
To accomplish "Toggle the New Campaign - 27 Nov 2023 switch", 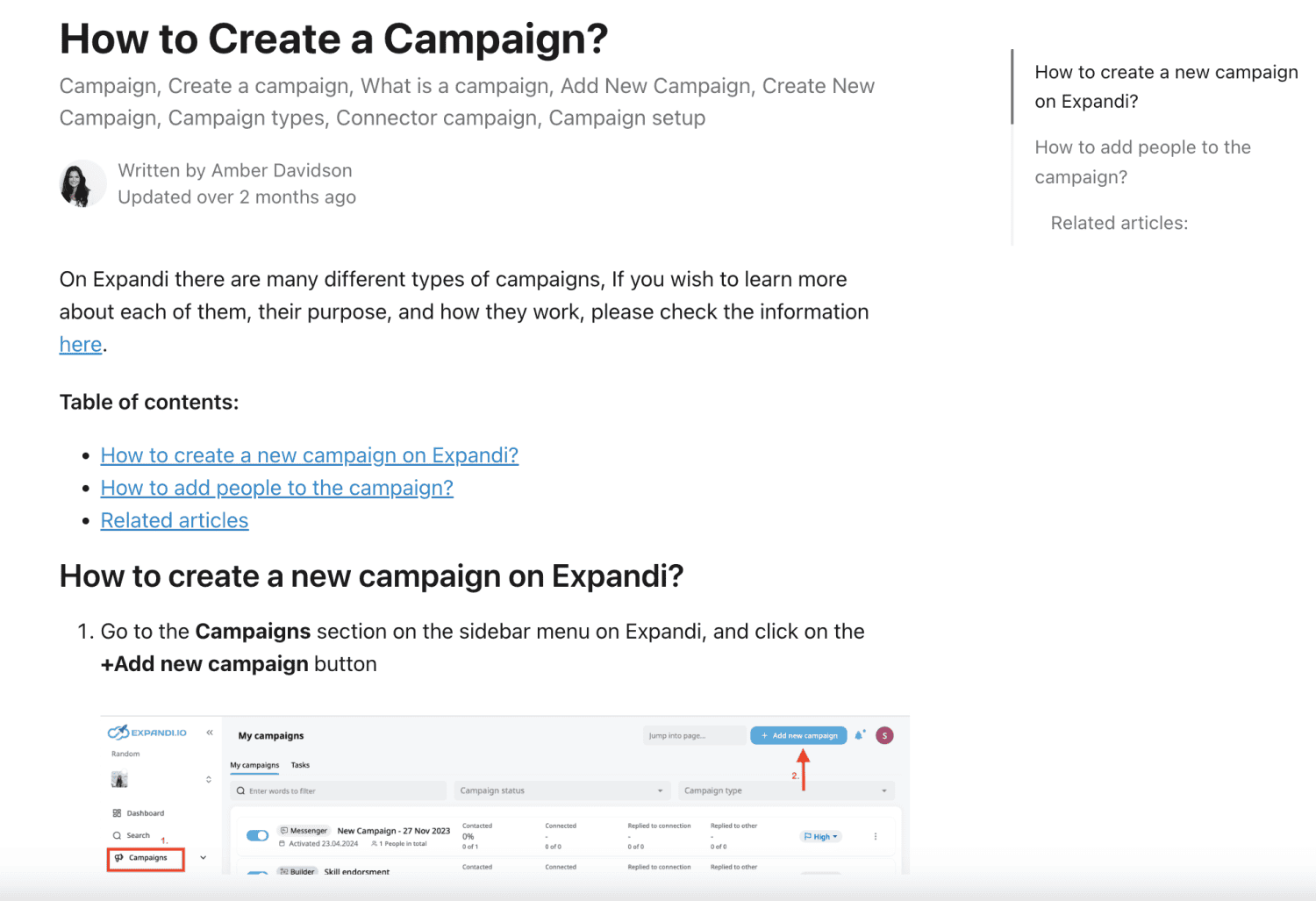I will coord(257,835).
